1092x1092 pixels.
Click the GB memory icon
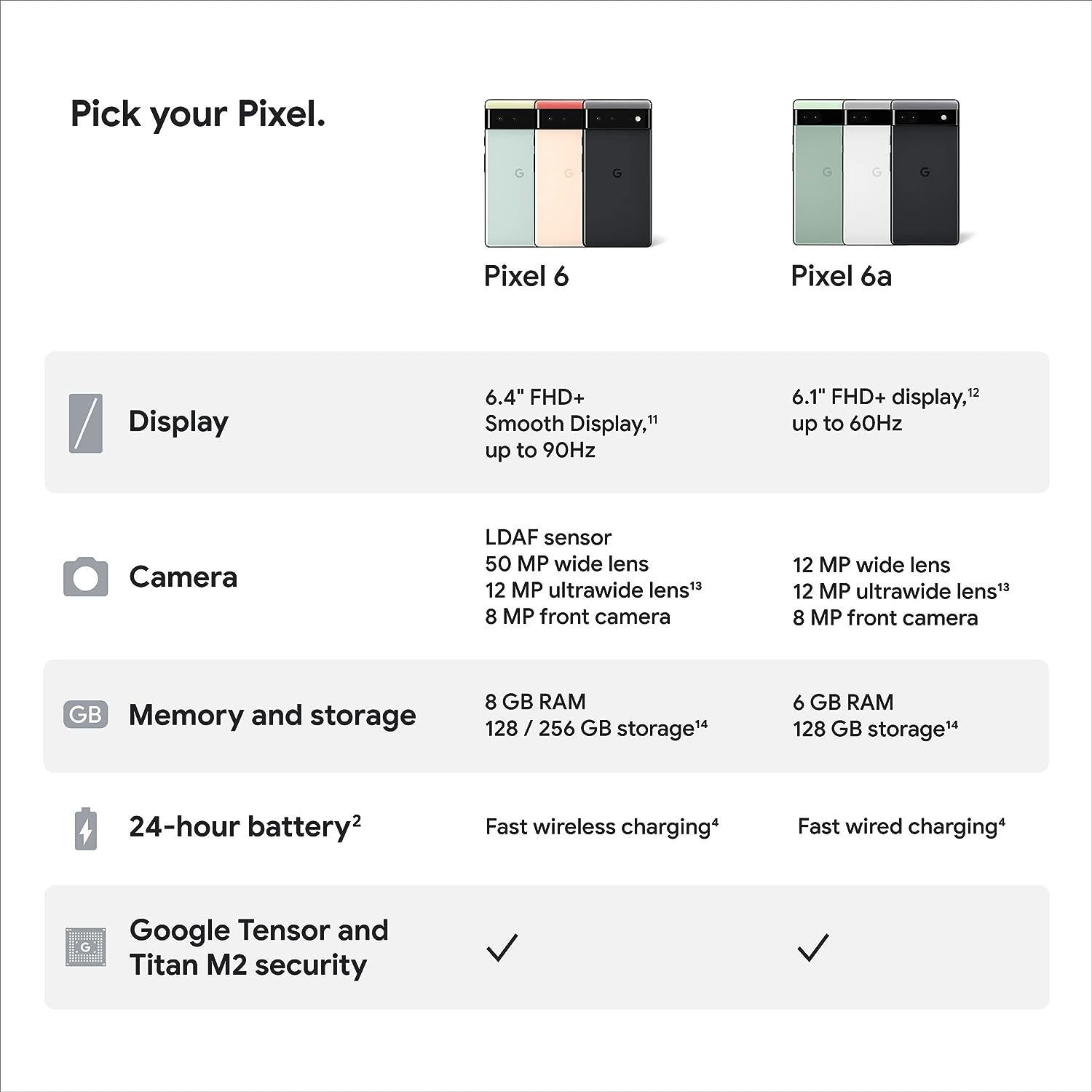click(x=86, y=715)
